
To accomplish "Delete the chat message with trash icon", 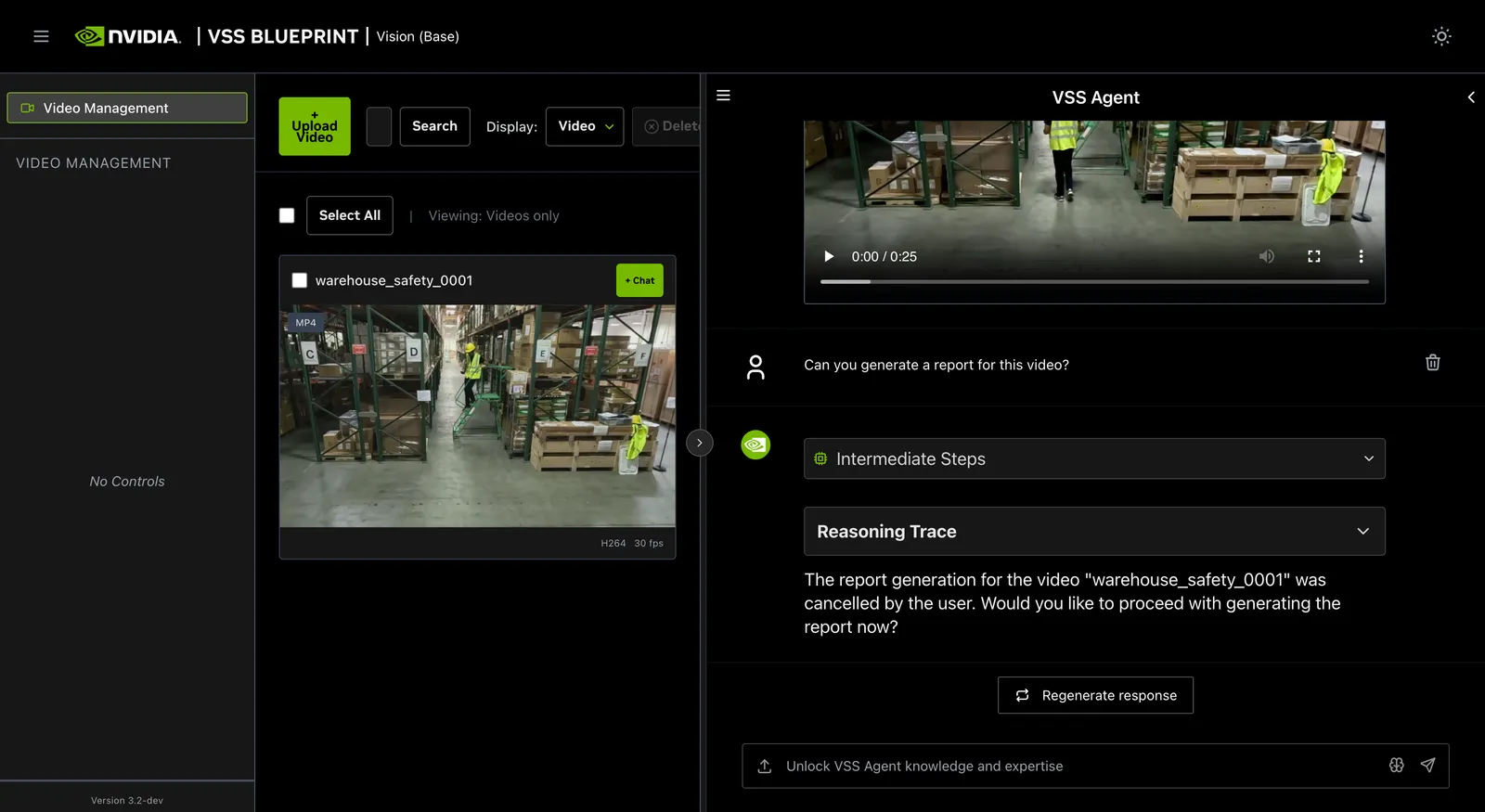I will (1433, 363).
